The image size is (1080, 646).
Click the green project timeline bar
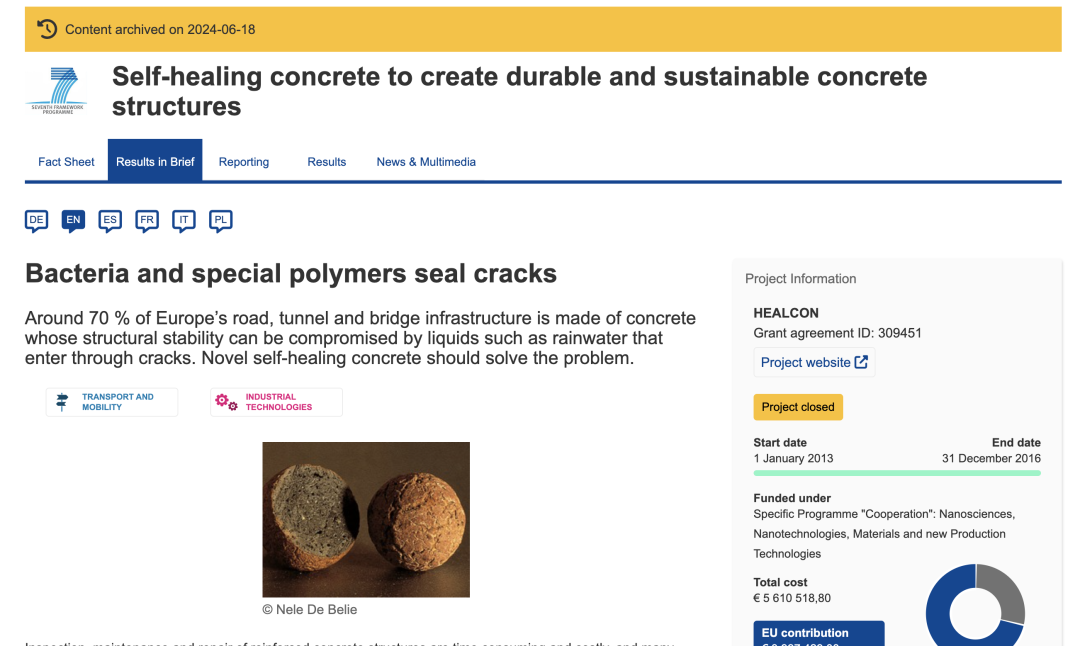click(x=896, y=473)
